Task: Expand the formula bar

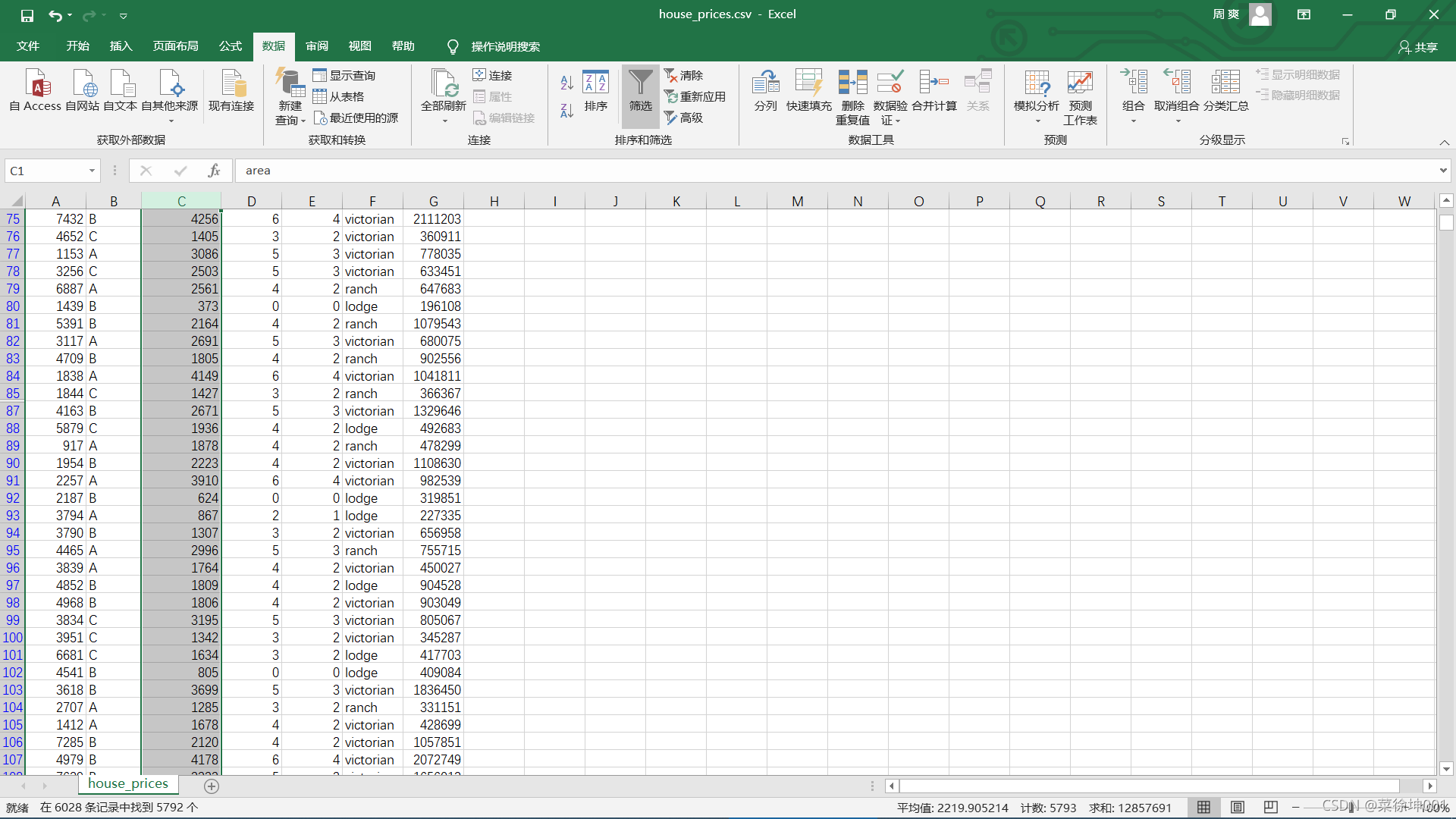Action: point(1442,171)
